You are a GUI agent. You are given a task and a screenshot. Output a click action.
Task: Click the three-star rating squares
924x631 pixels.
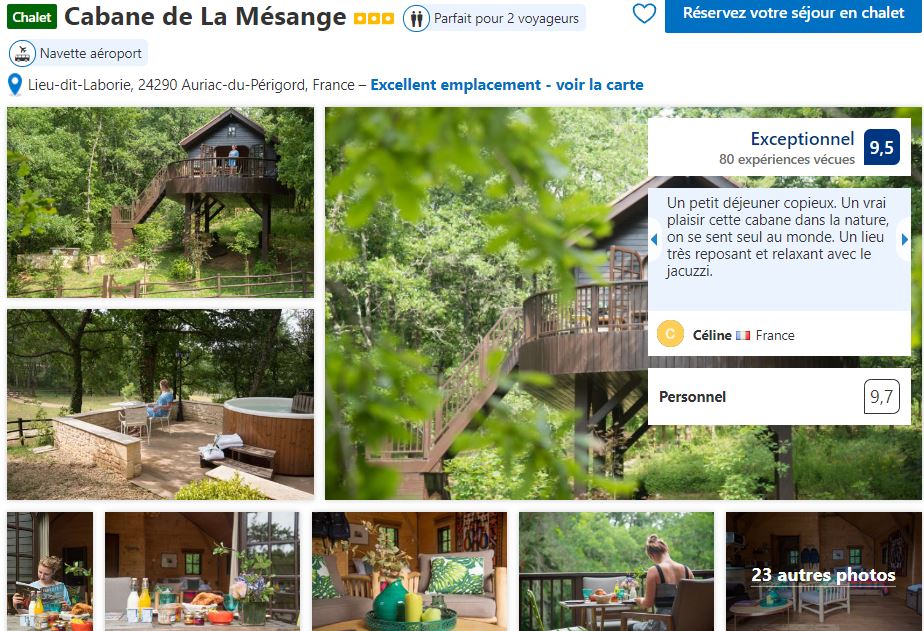coord(374,19)
